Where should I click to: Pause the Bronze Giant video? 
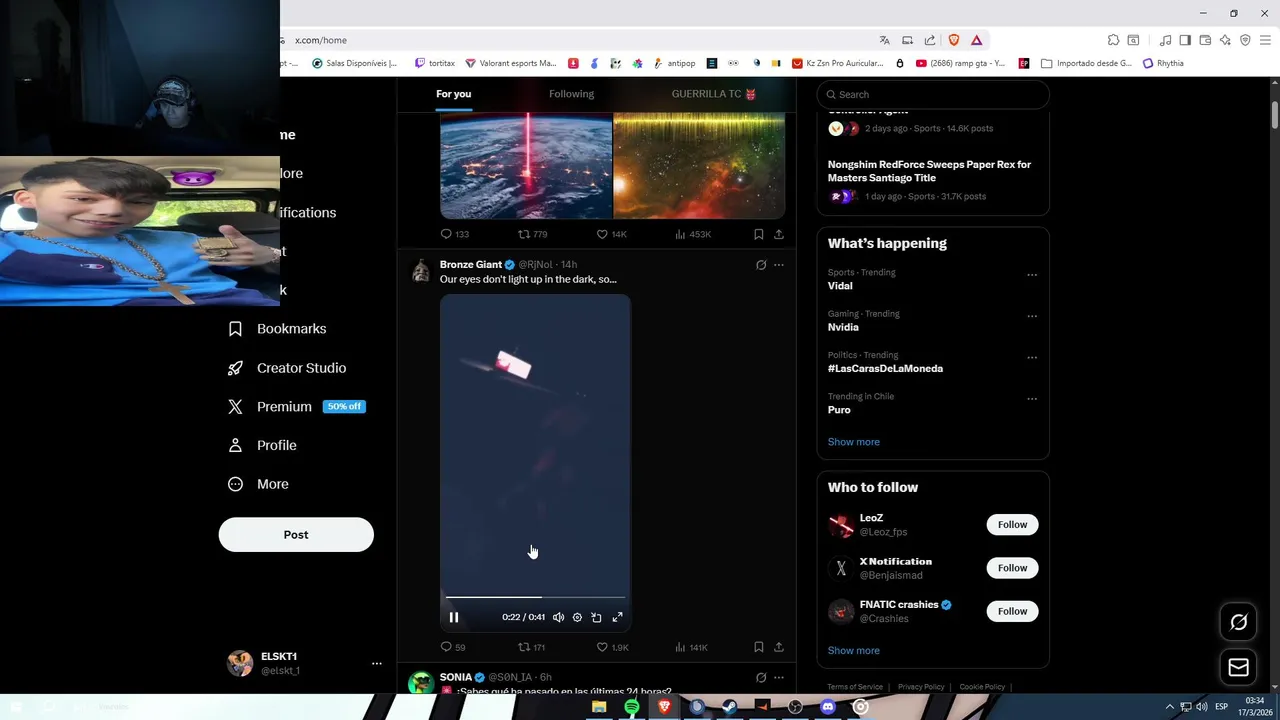point(453,617)
